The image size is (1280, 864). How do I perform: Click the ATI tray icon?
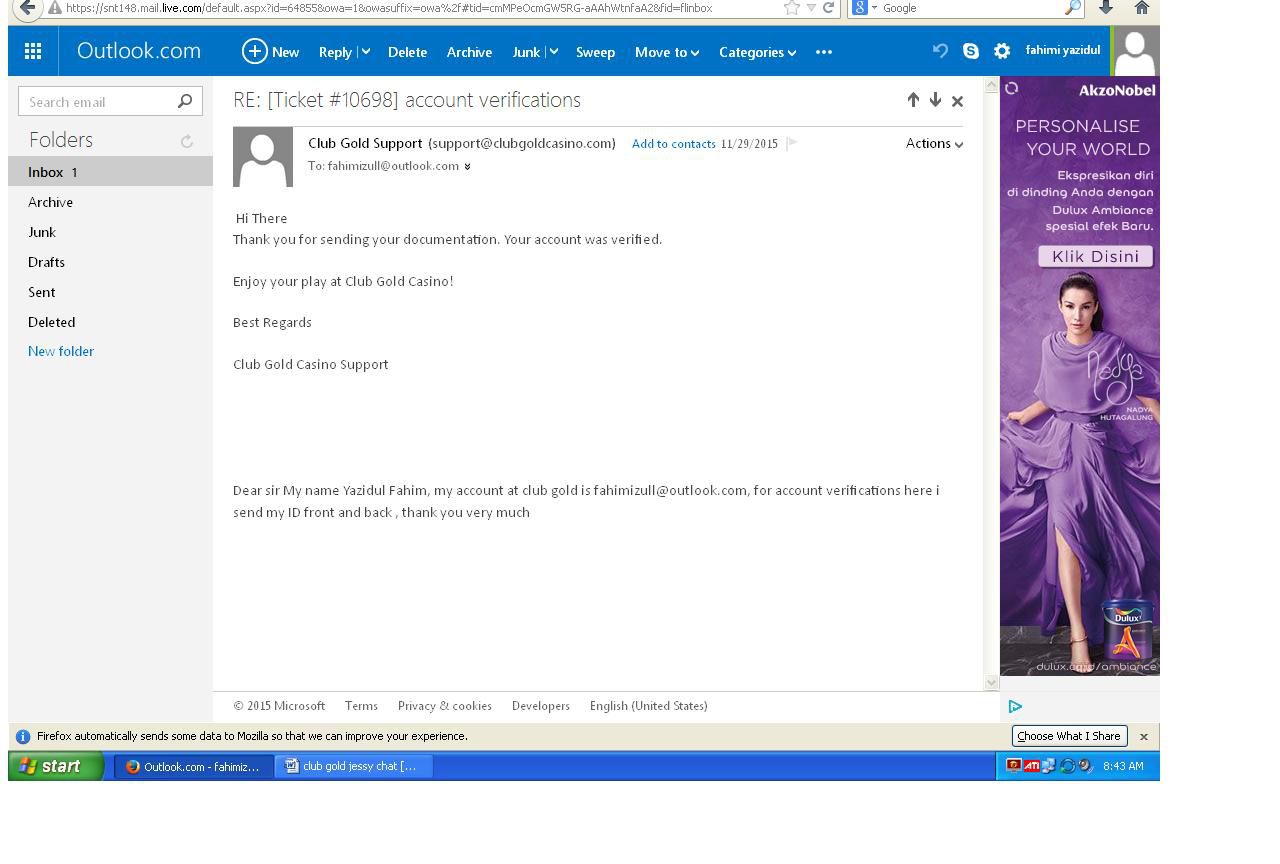(x=1031, y=766)
